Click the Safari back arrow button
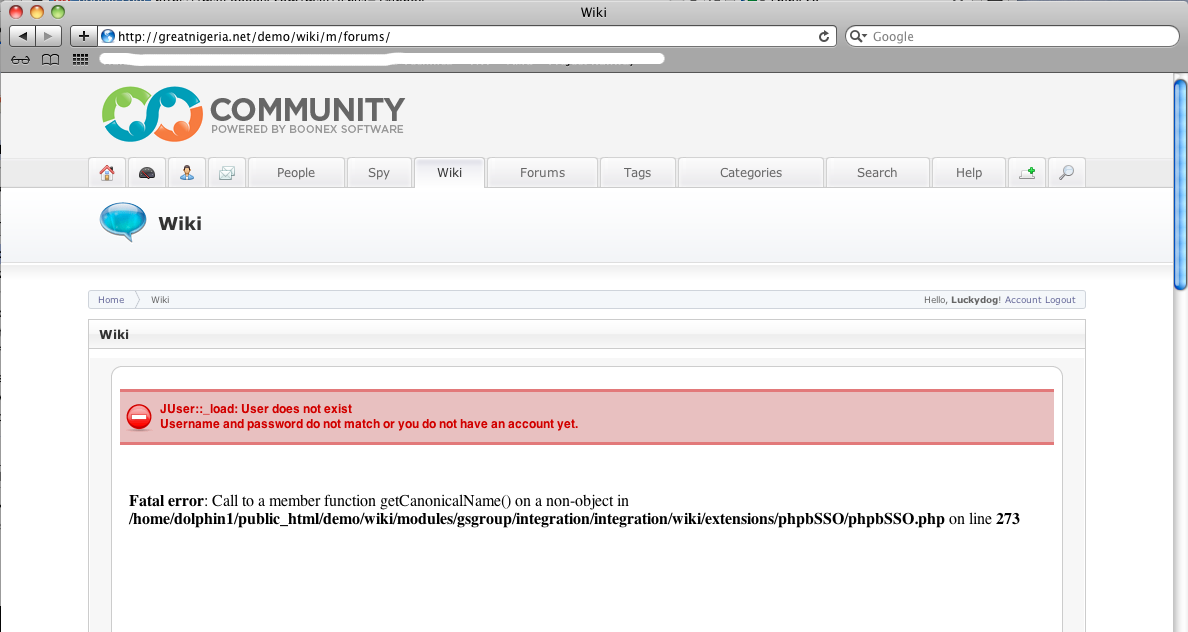The height and width of the screenshot is (632, 1188). pyautogui.click(x=22, y=36)
